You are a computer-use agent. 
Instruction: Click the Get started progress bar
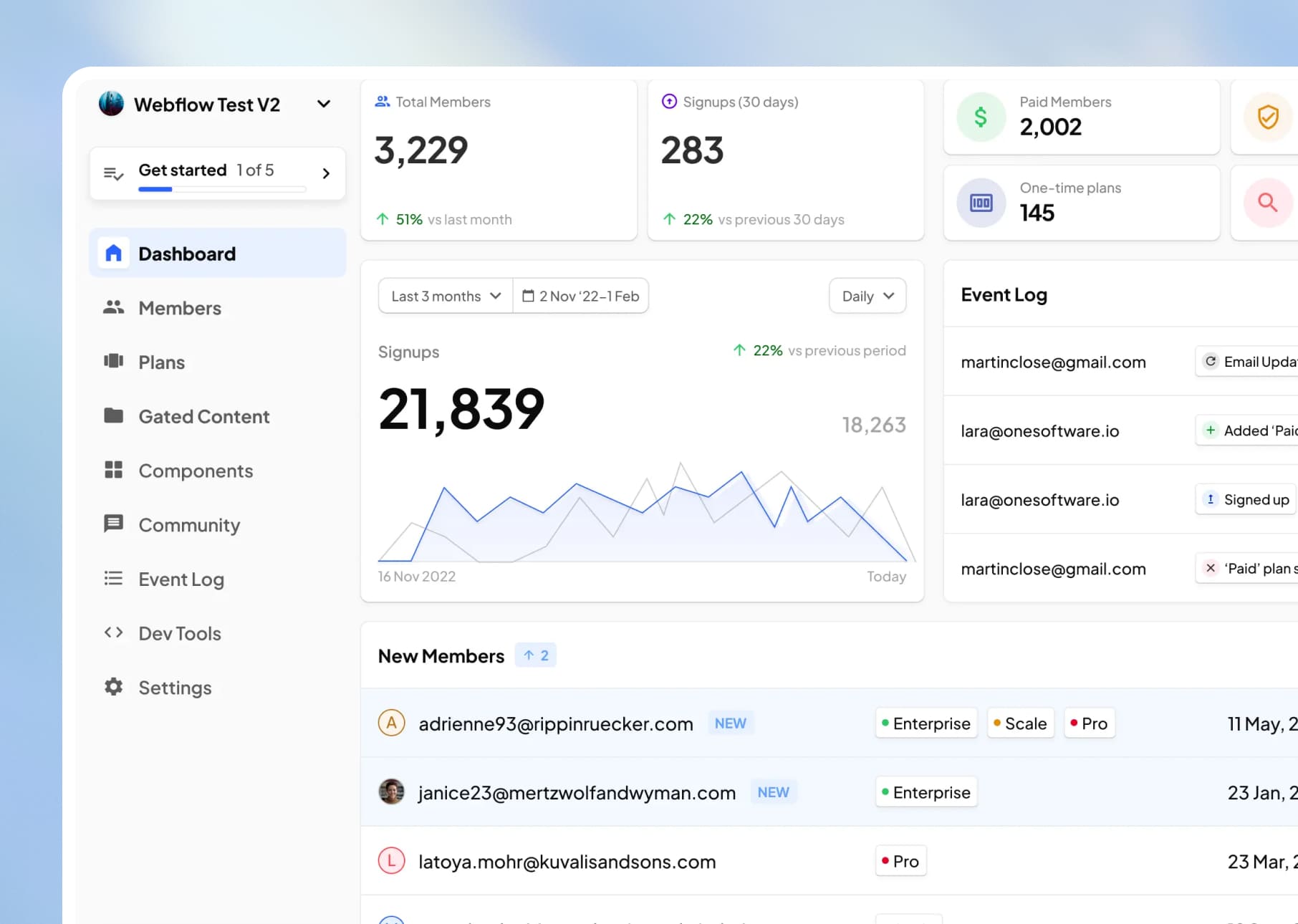pyautogui.click(x=223, y=189)
